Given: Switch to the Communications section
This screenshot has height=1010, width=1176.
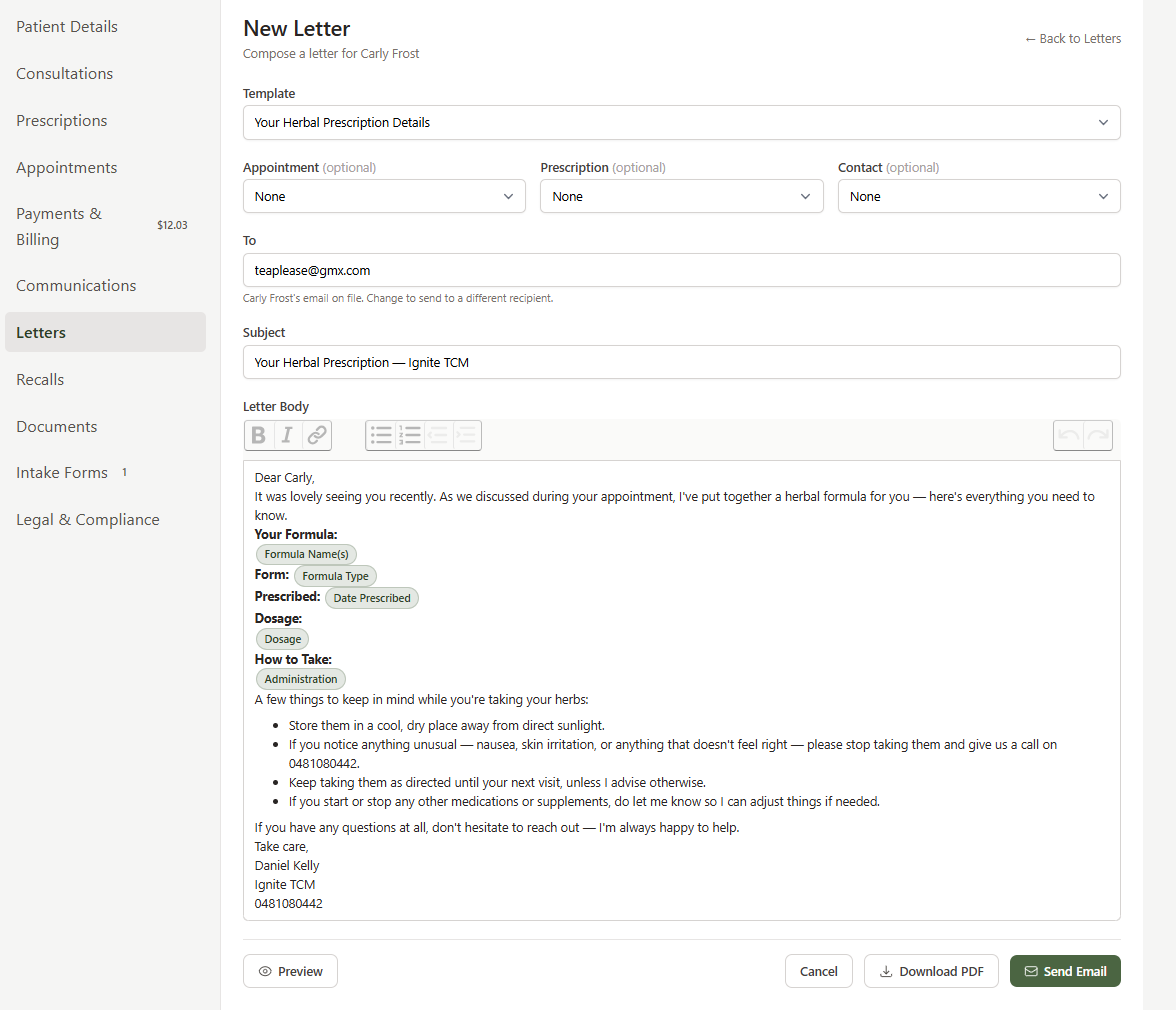Looking at the screenshot, I should [x=76, y=285].
